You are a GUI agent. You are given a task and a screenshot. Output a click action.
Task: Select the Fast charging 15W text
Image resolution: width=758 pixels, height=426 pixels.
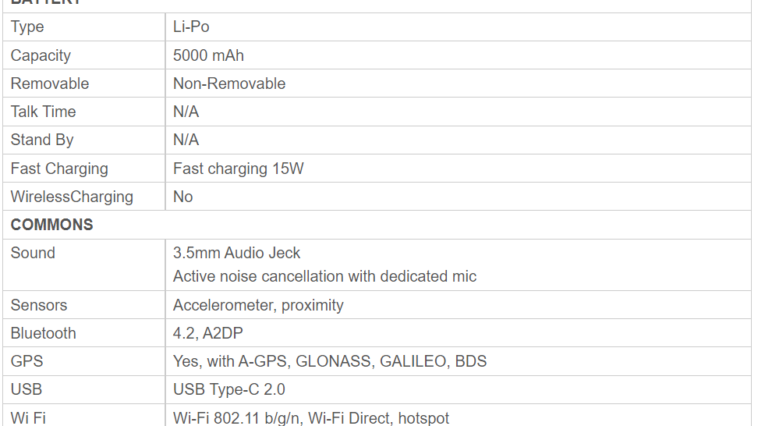238,168
